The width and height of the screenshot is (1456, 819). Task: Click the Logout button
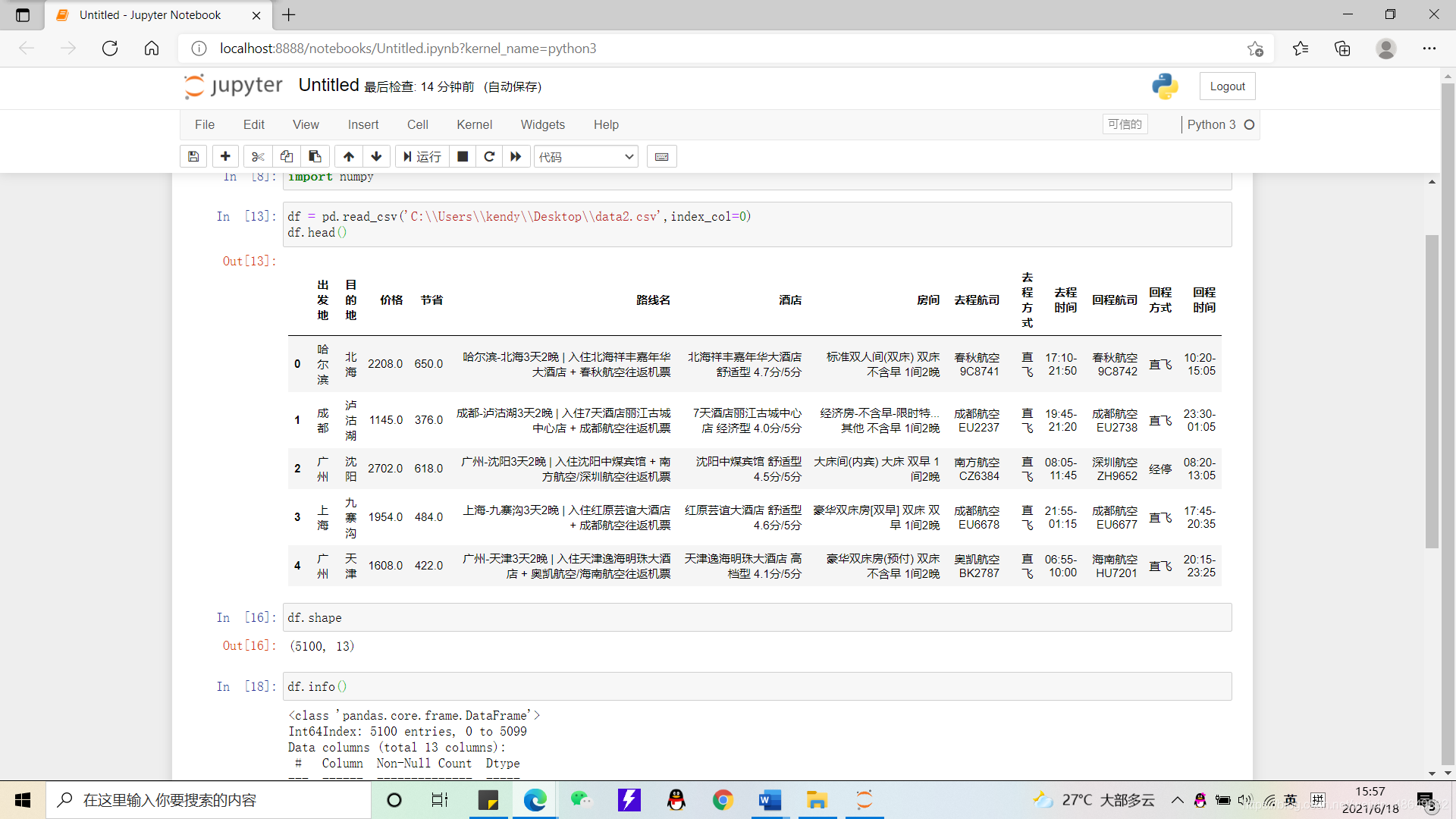[1227, 86]
